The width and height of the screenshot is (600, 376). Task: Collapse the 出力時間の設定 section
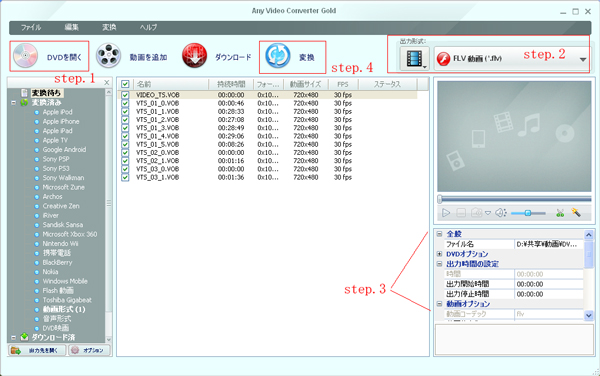(x=439, y=264)
